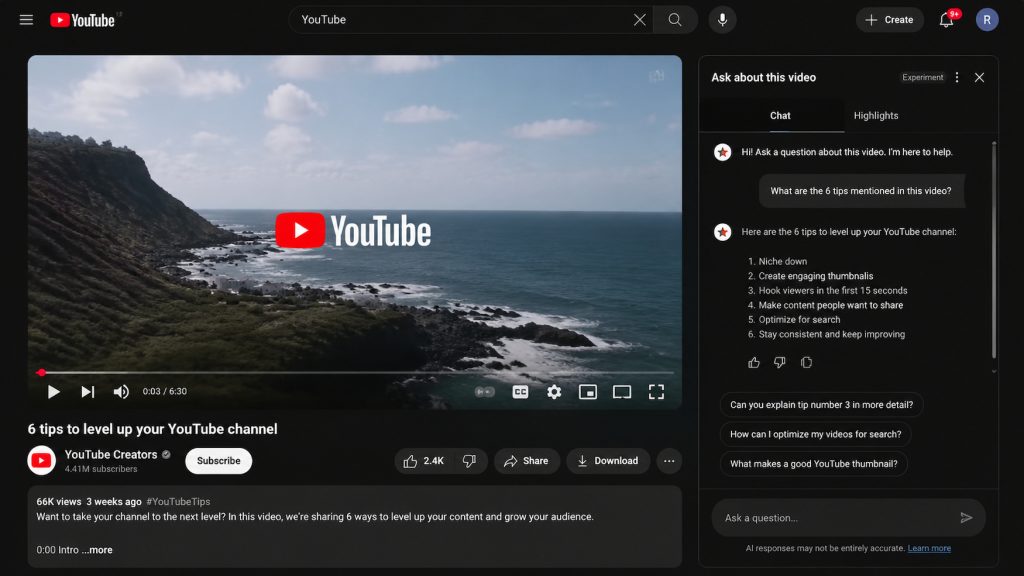Clear the search box text

tap(639, 20)
